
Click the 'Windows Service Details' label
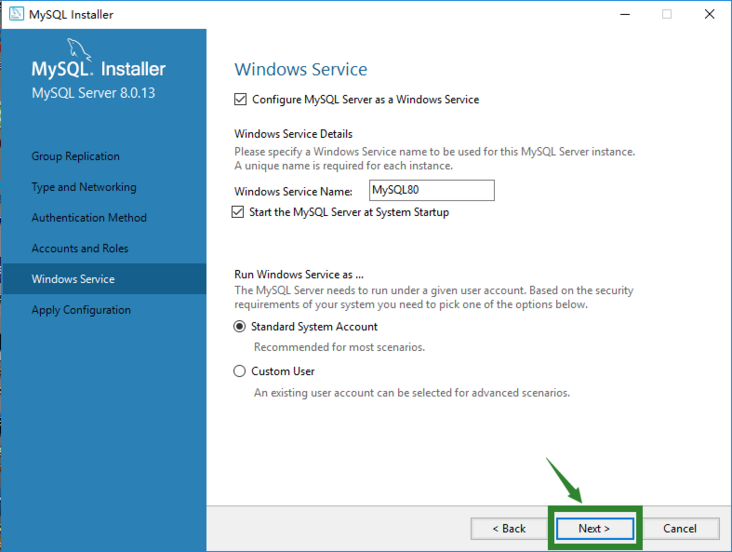[x=293, y=134]
